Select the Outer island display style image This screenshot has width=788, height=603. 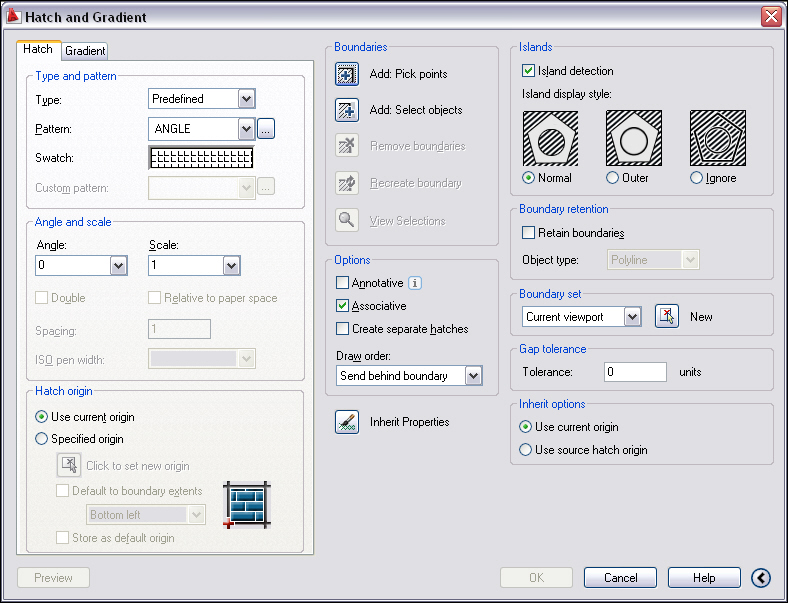634,138
